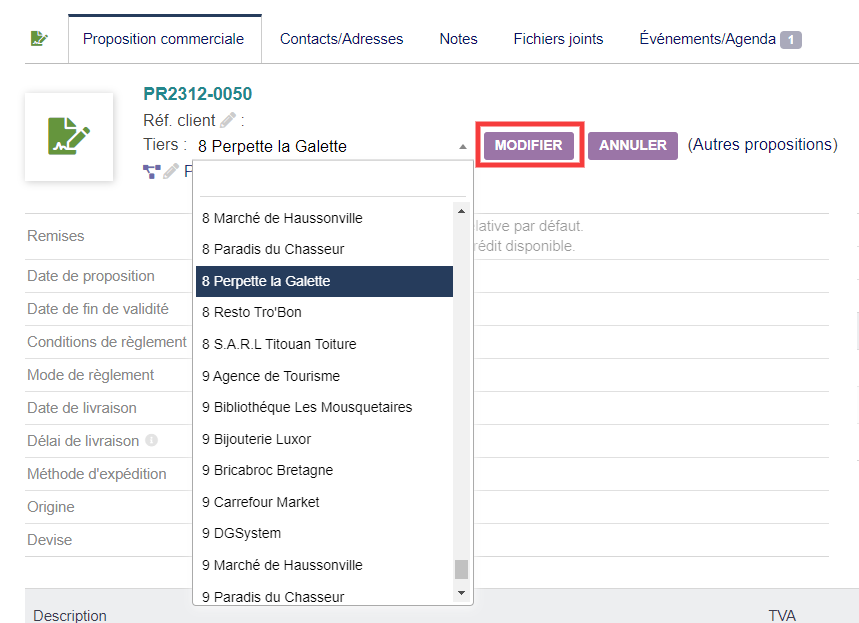Image resolution: width=859 pixels, height=623 pixels.
Task: Open the Contacts/Adresses tab
Action: coord(341,39)
